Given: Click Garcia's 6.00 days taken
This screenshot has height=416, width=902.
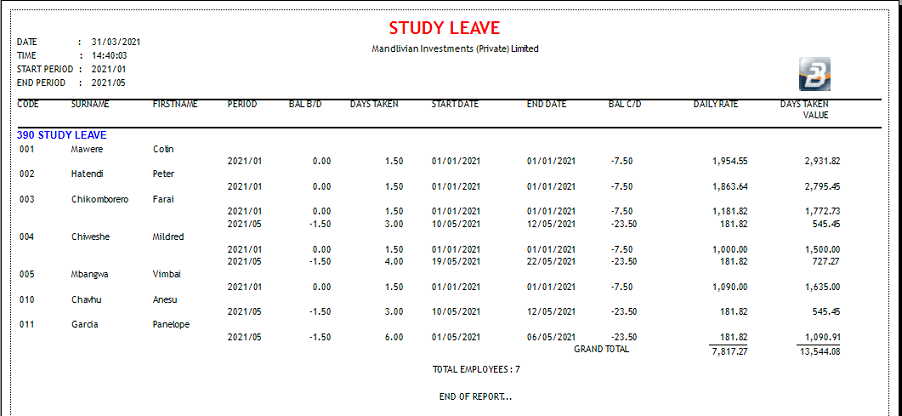Looking at the screenshot, I should (394, 337).
